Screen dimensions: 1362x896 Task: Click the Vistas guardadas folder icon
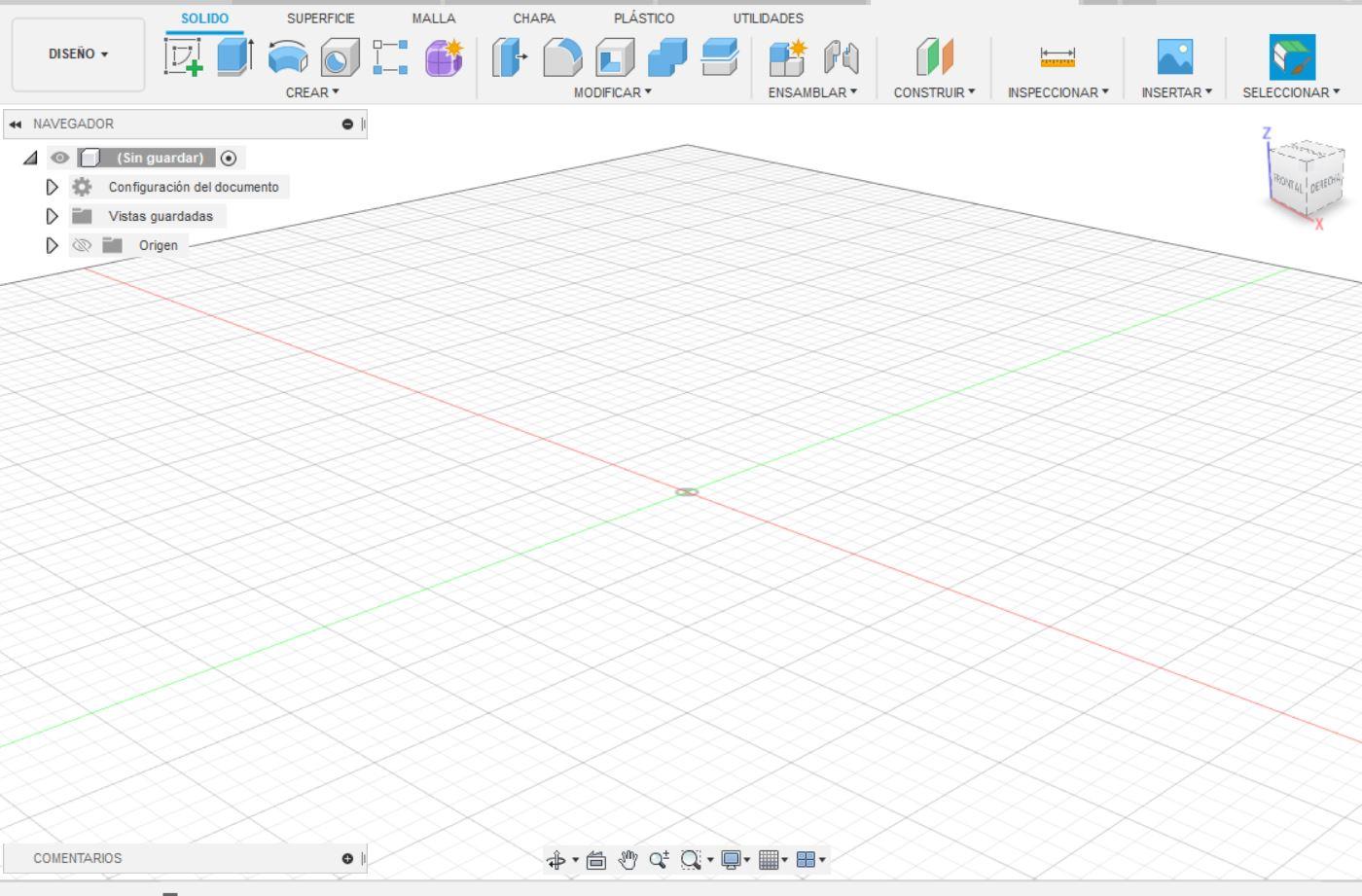point(82,216)
